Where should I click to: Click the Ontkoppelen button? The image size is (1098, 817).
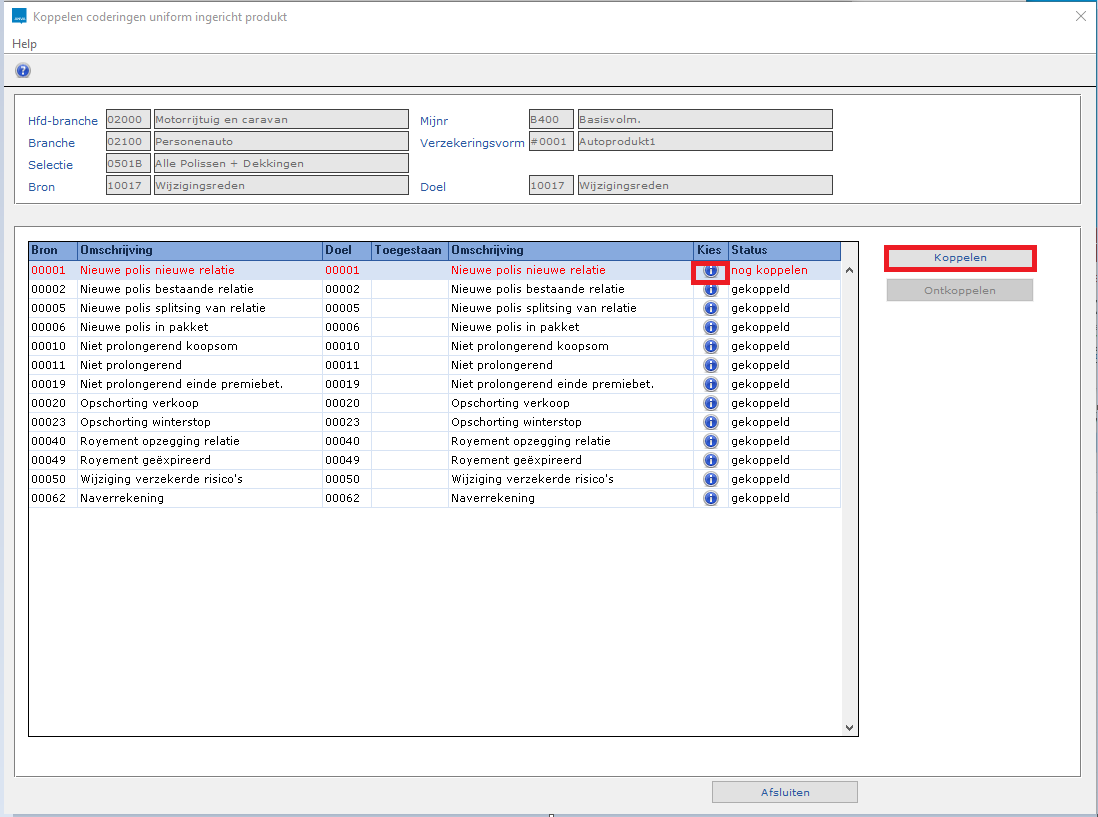[x=959, y=290]
